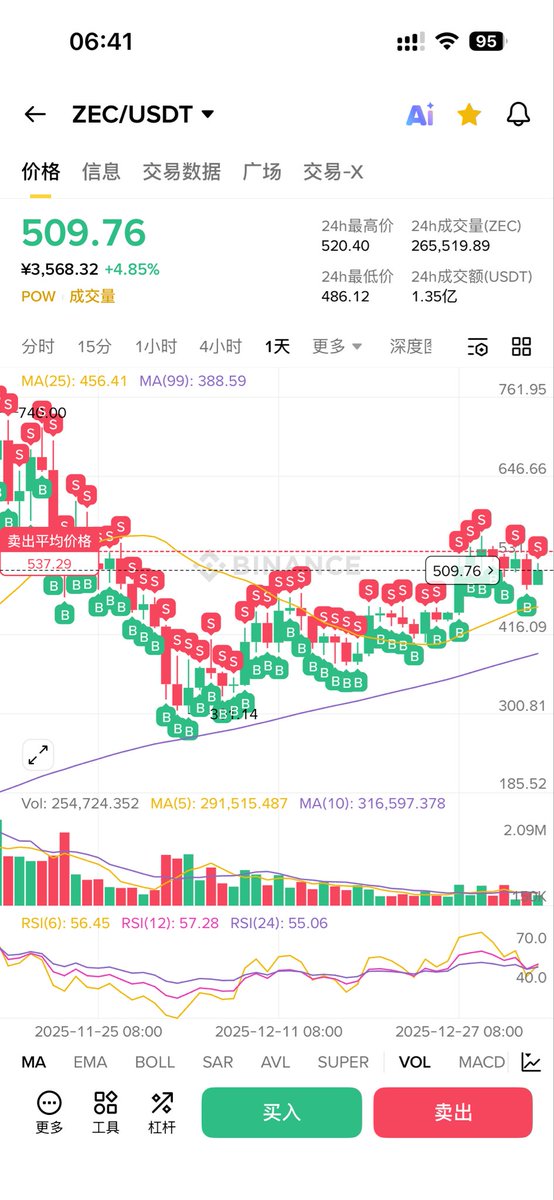Toggle the SAR indicator
Screen dimensions: 554x1200
point(218,1062)
